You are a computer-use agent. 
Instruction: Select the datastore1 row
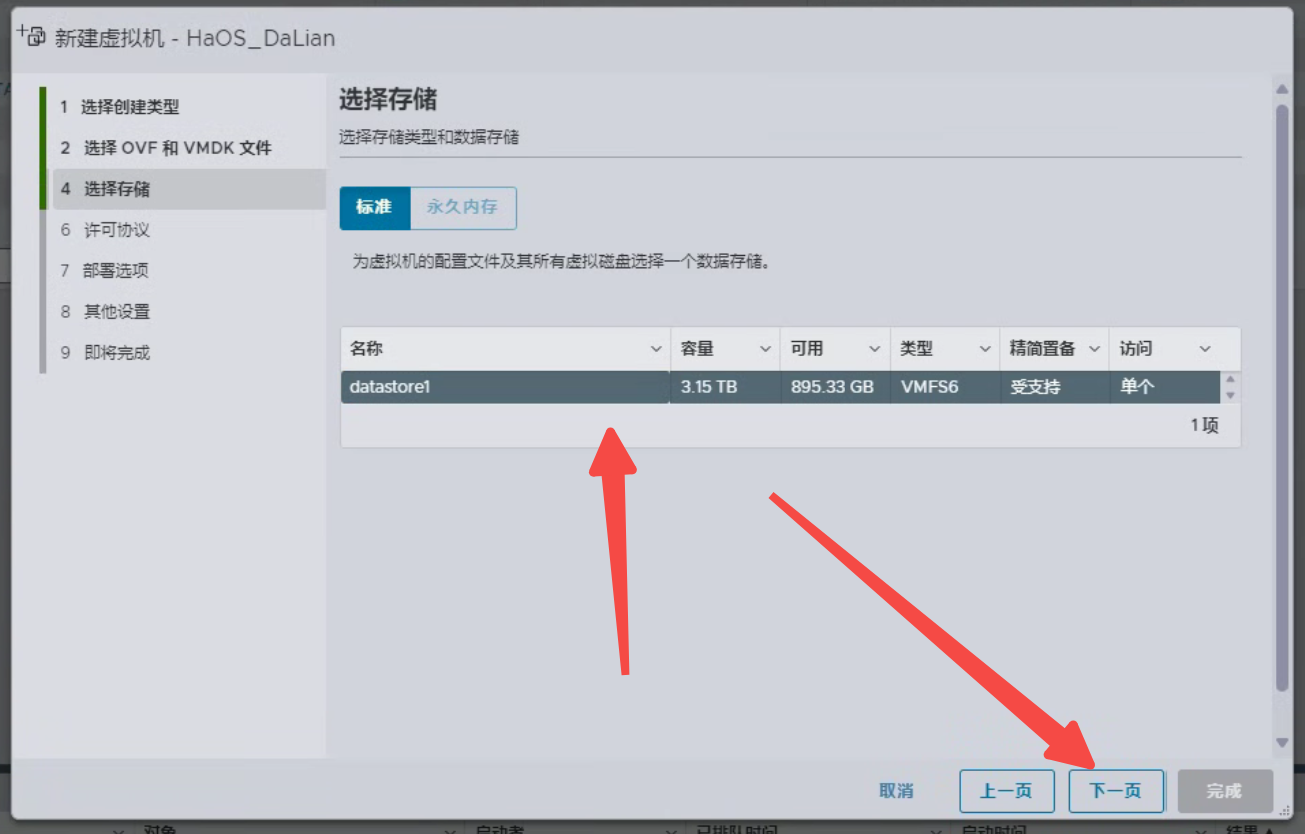pos(505,387)
